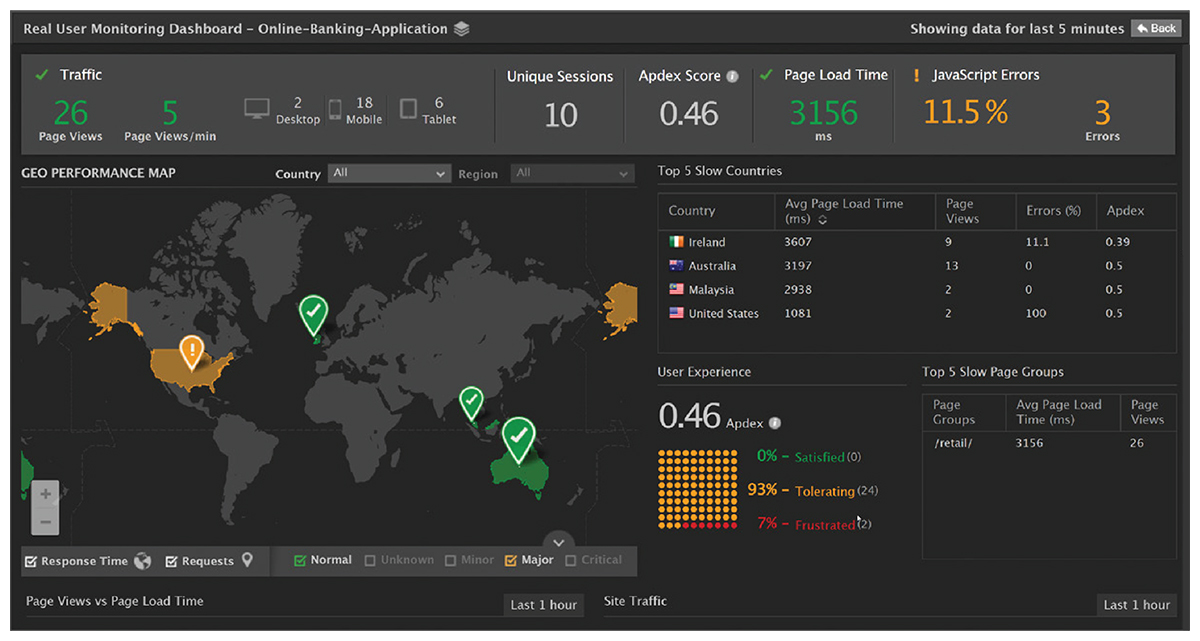Open Last 1 hour selector for Site Traffic
Image resolution: width=1200 pixels, height=641 pixels.
pos(1136,605)
